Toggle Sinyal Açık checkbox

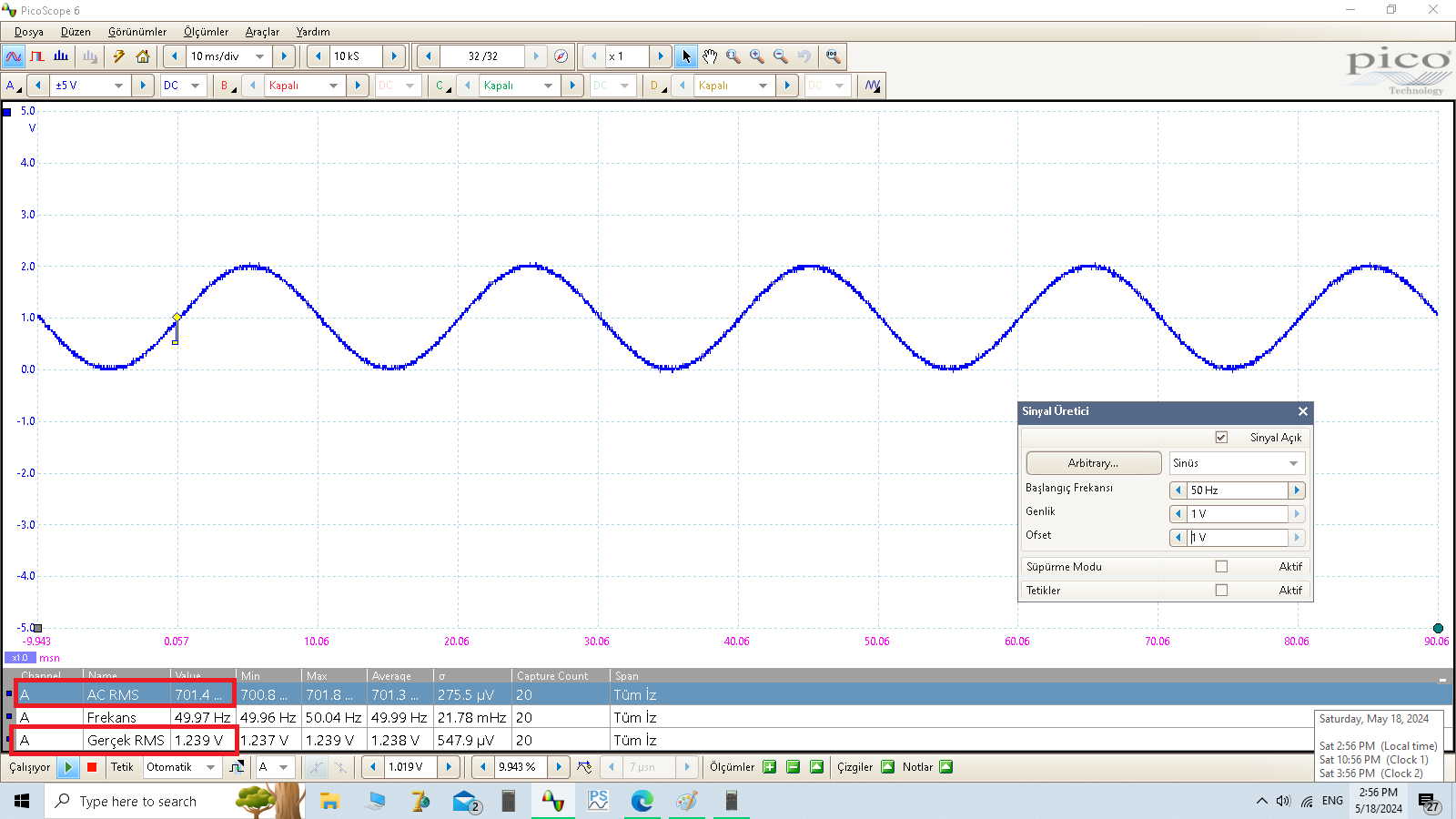(x=1221, y=438)
